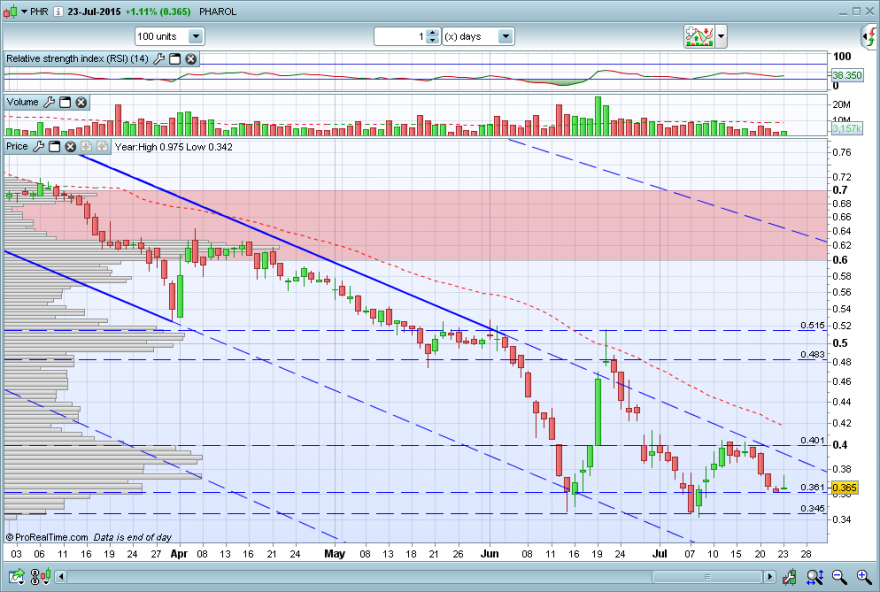The width and height of the screenshot is (880, 592).
Task: Click the timeframe number input field
Action: click(x=401, y=36)
